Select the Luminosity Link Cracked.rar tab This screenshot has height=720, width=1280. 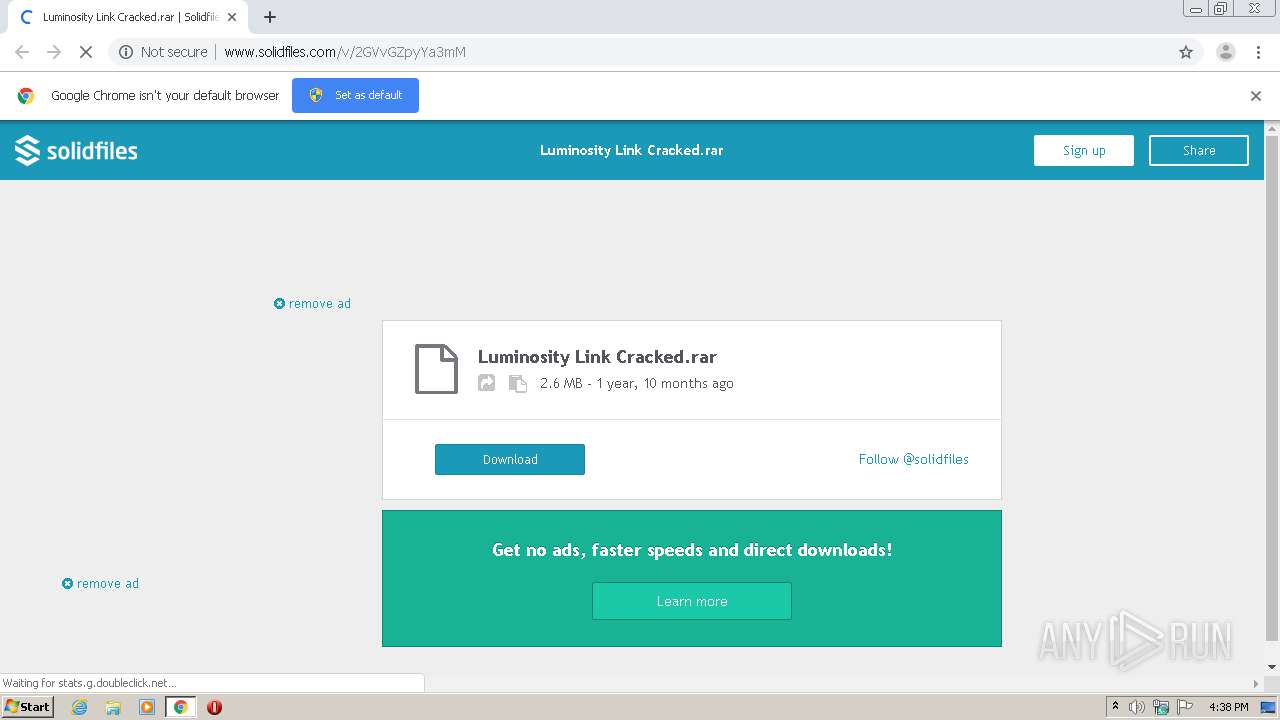pyautogui.click(x=127, y=17)
